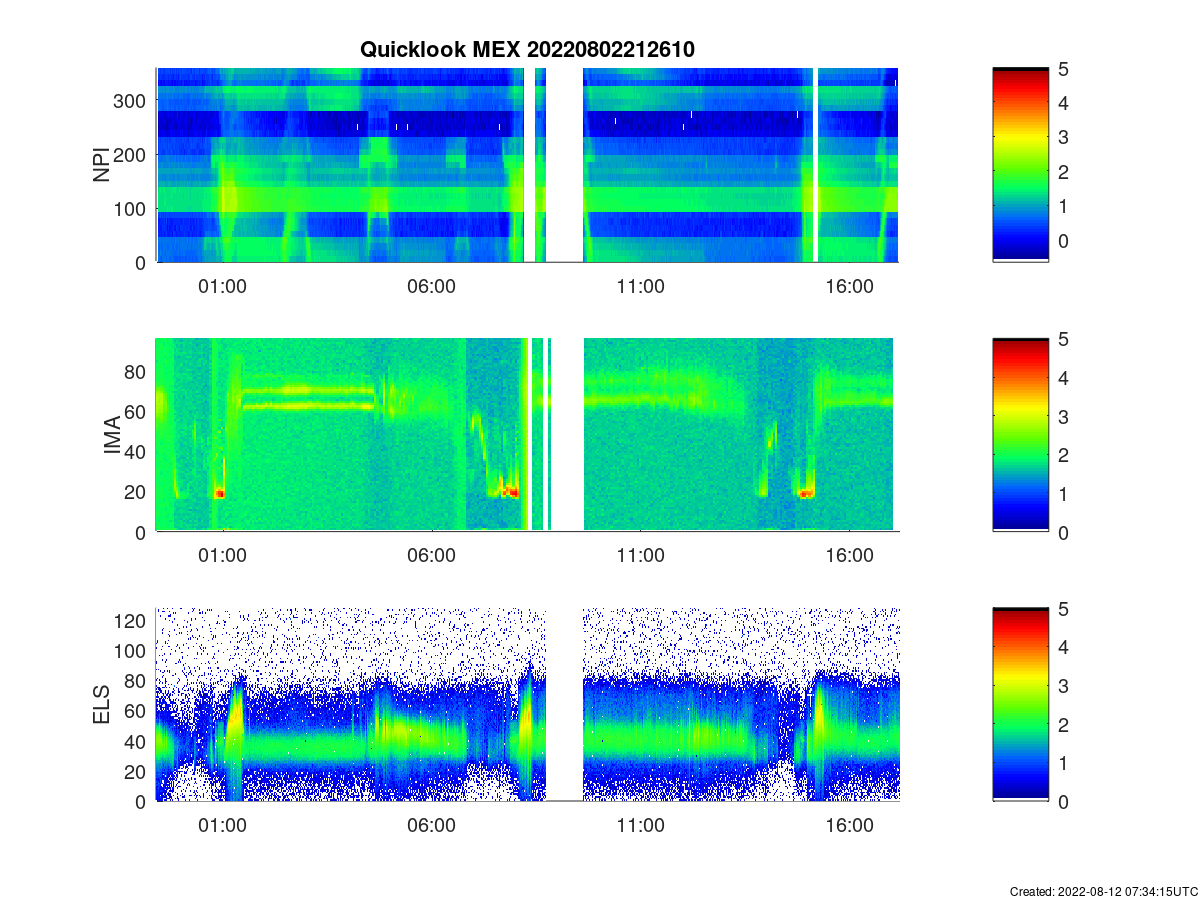Click the "0" label on the ELS colorbar

1063,801
